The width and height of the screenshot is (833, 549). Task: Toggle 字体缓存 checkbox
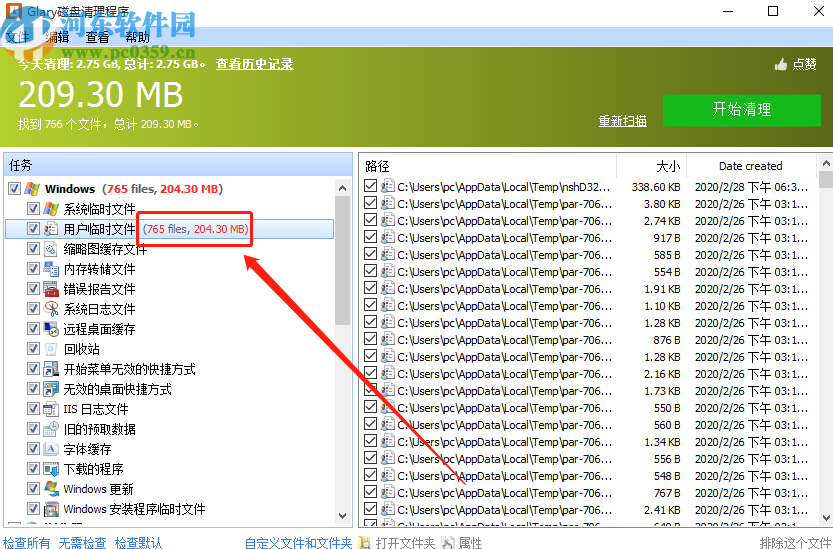(33, 449)
